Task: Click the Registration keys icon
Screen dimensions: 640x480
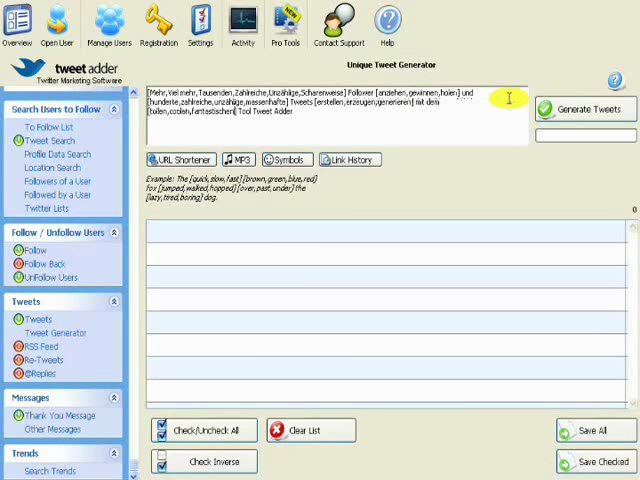Action: click(x=158, y=26)
